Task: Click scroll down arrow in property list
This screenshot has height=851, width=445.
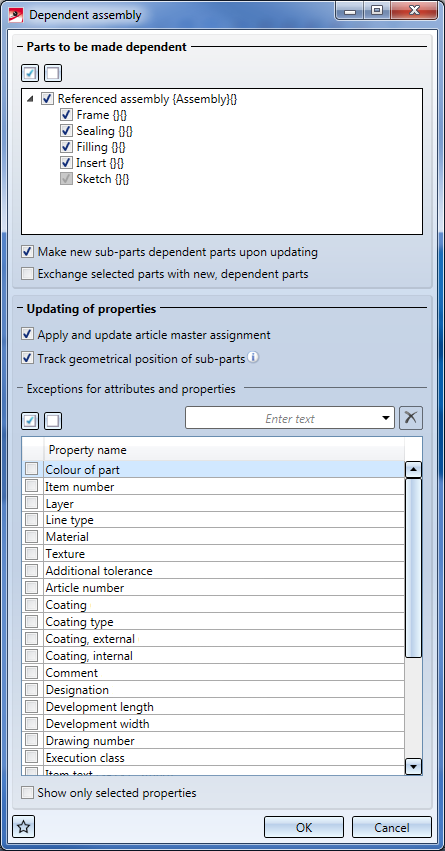Action: click(x=414, y=767)
